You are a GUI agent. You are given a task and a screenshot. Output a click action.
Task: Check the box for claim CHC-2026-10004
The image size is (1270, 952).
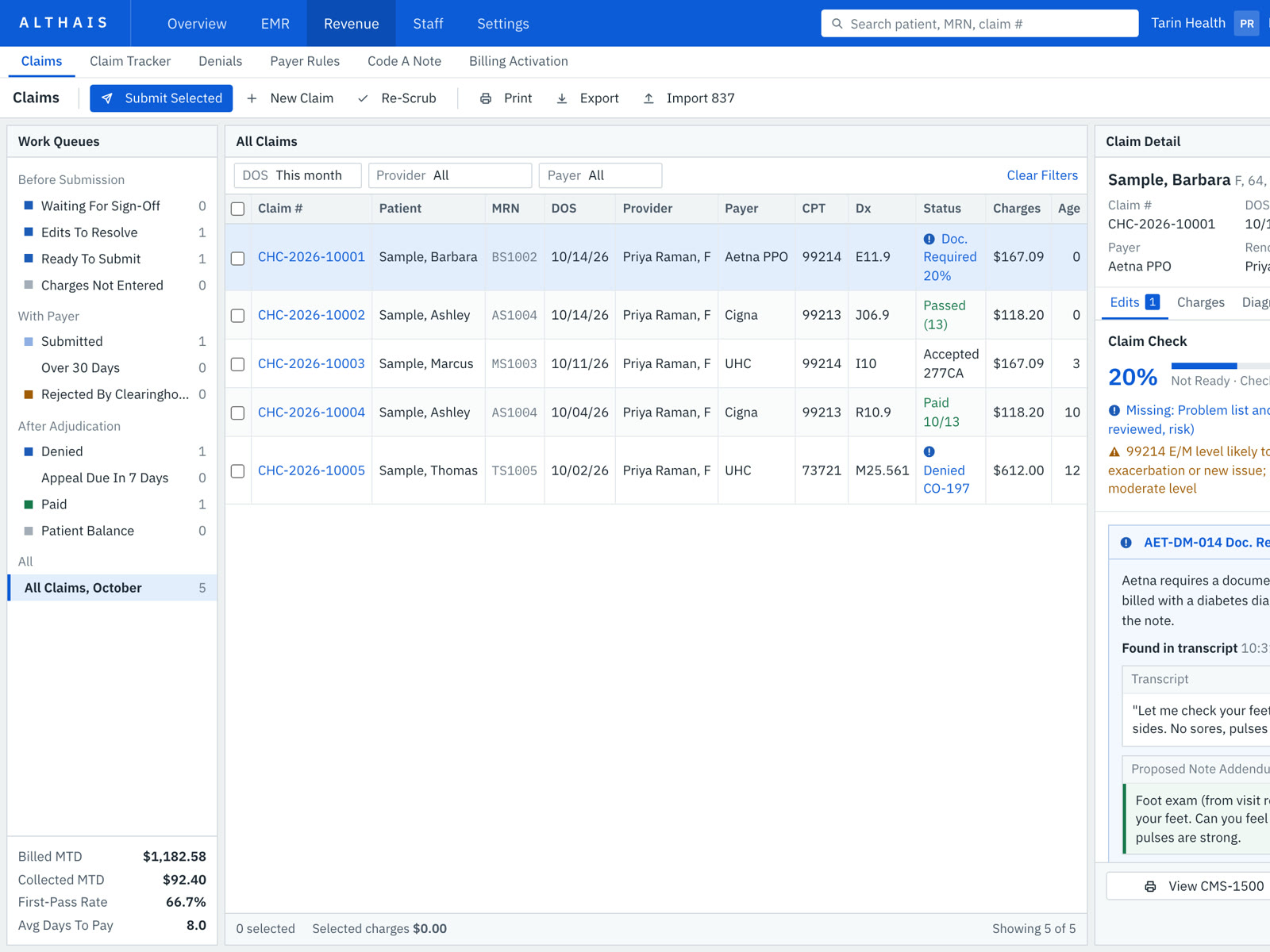pos(237,413)
